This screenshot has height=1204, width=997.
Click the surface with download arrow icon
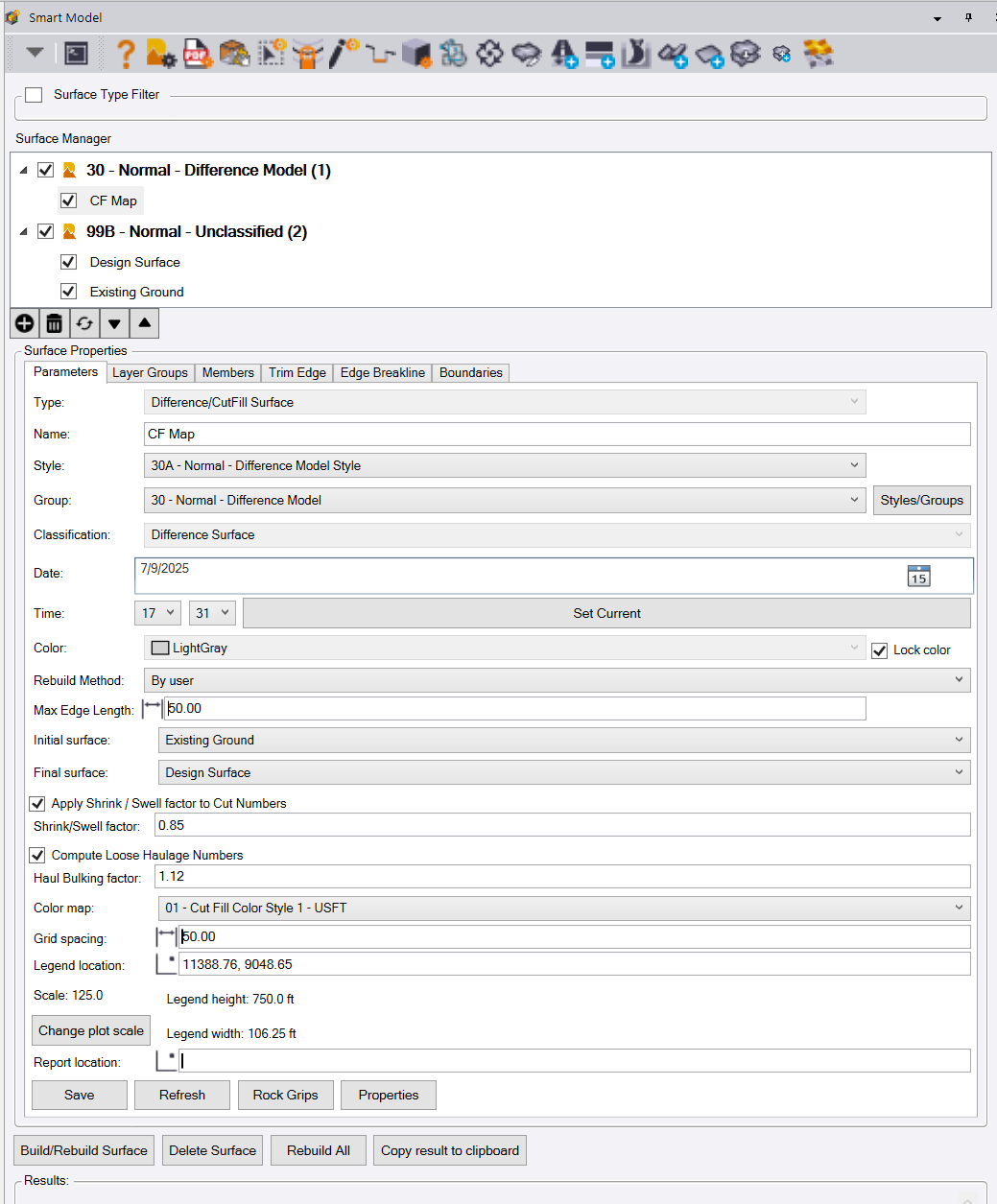(746, 54)
